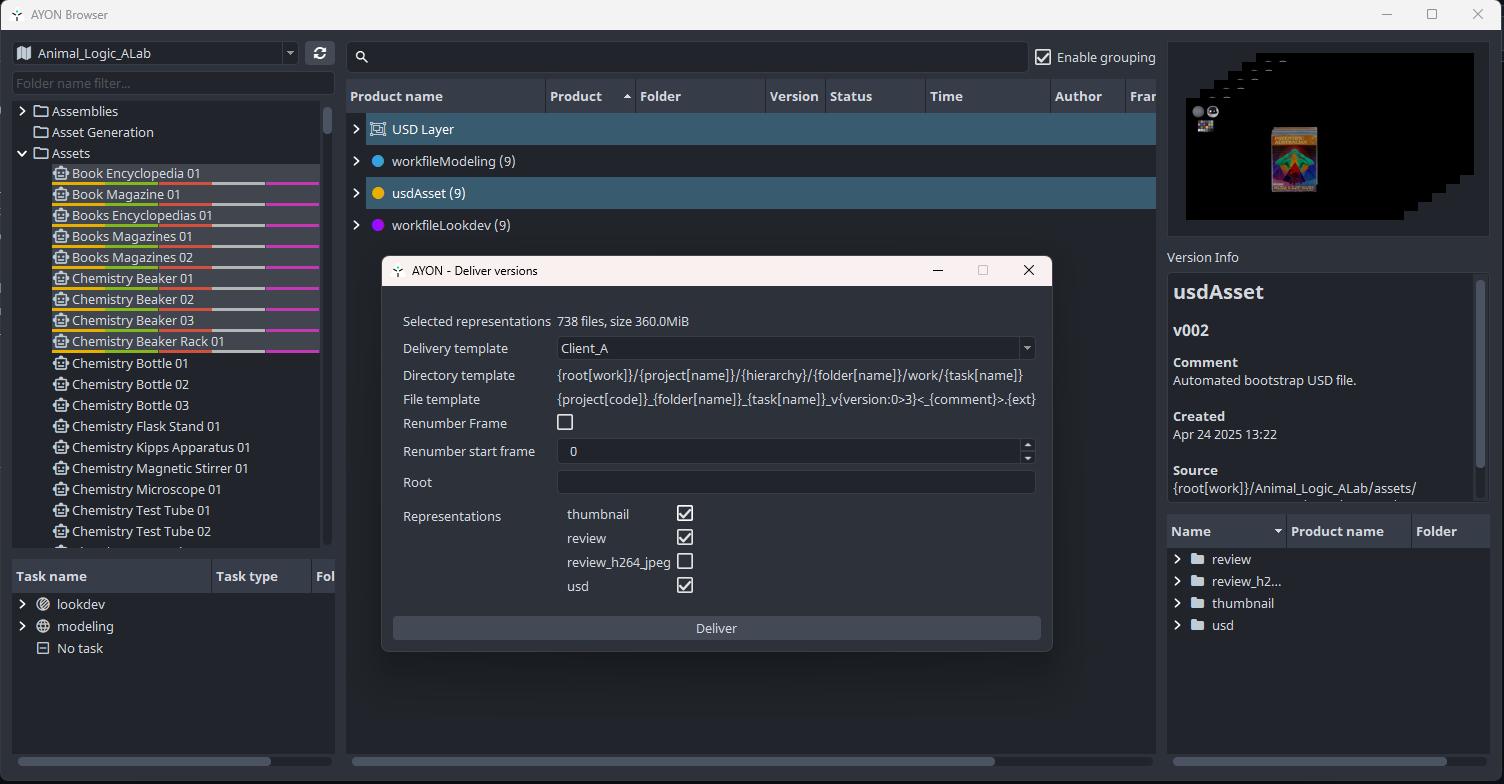Click the review folder icon in representations
This screenshot has width=1504, height=784.
[x=1197, y=559]
